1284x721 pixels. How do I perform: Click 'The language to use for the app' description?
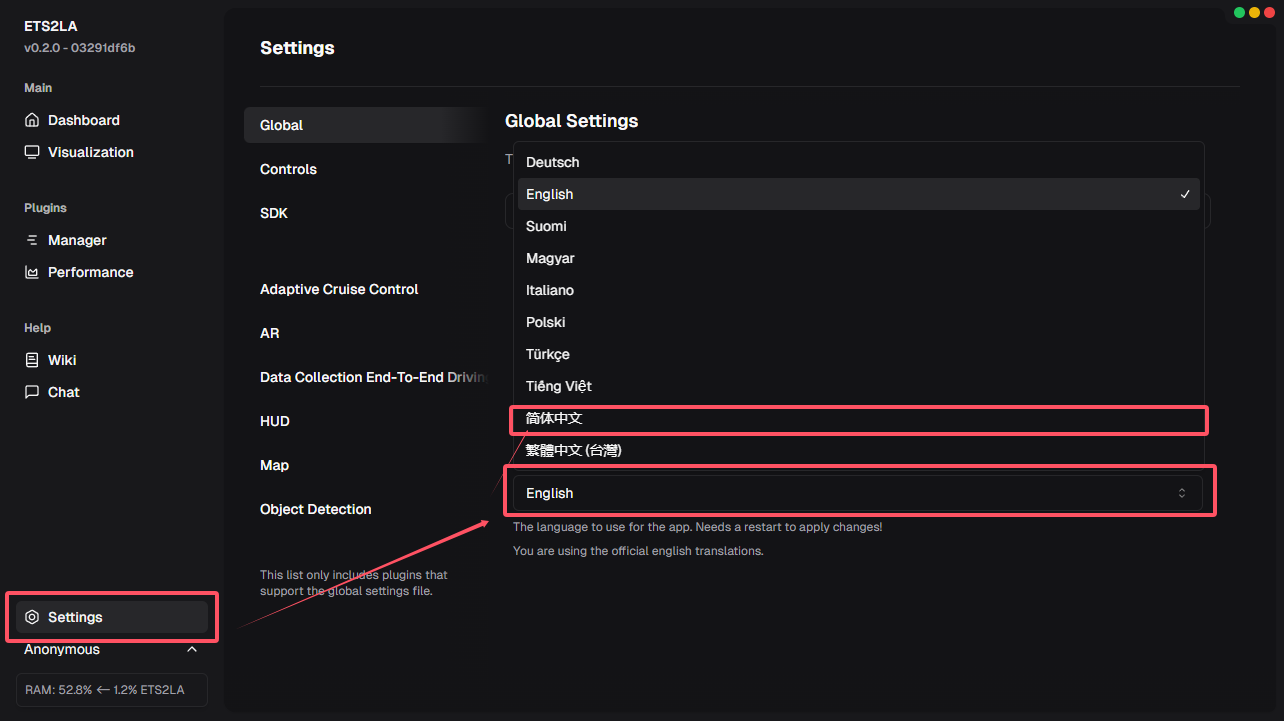click(698, 527)
